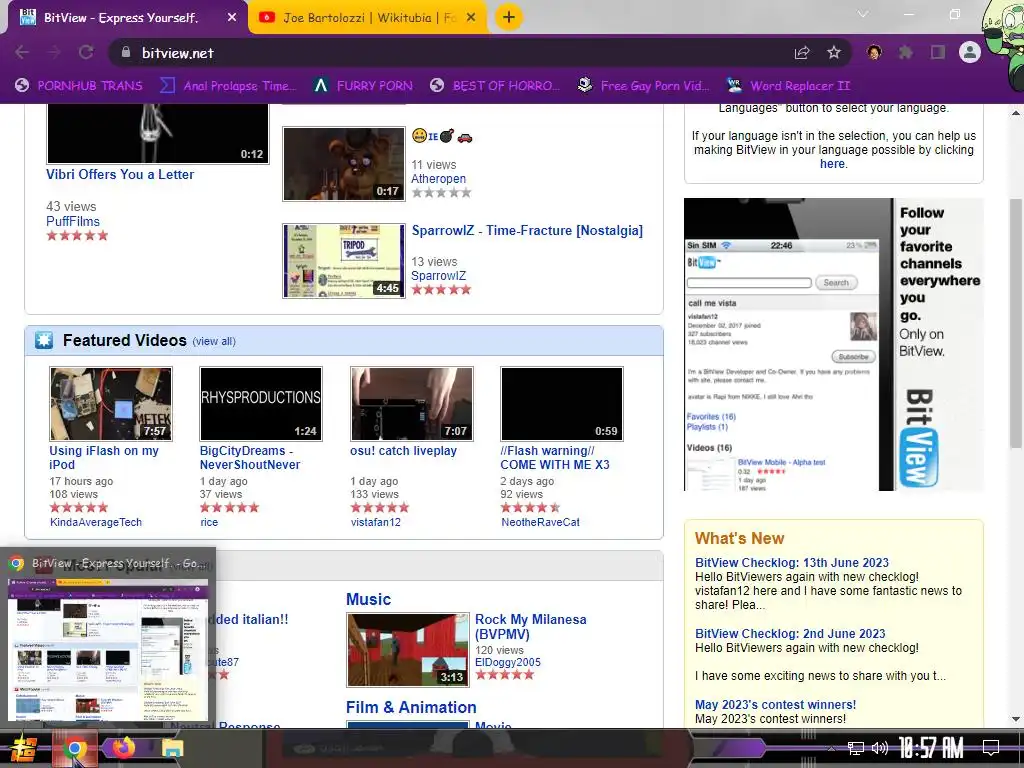The image size is (1024, 768).
Task: Open the network icon in system tray
Action: point(855,748)
